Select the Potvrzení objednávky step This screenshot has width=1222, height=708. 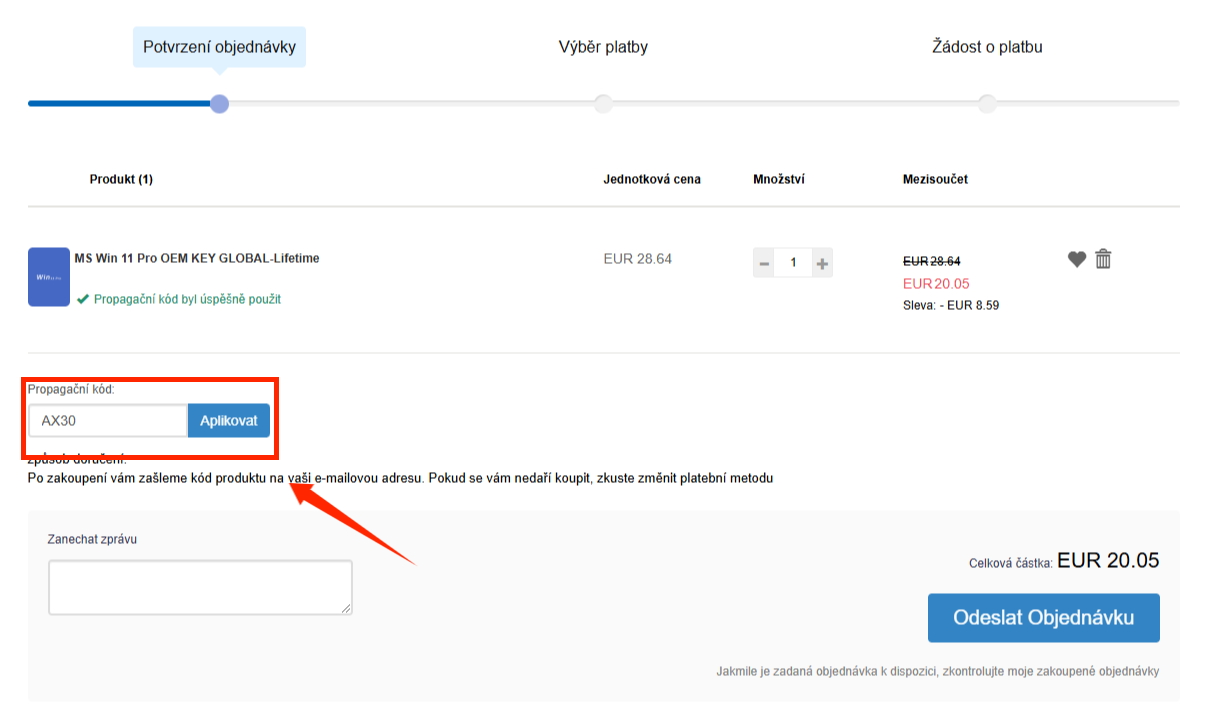(x=219, y=47)
